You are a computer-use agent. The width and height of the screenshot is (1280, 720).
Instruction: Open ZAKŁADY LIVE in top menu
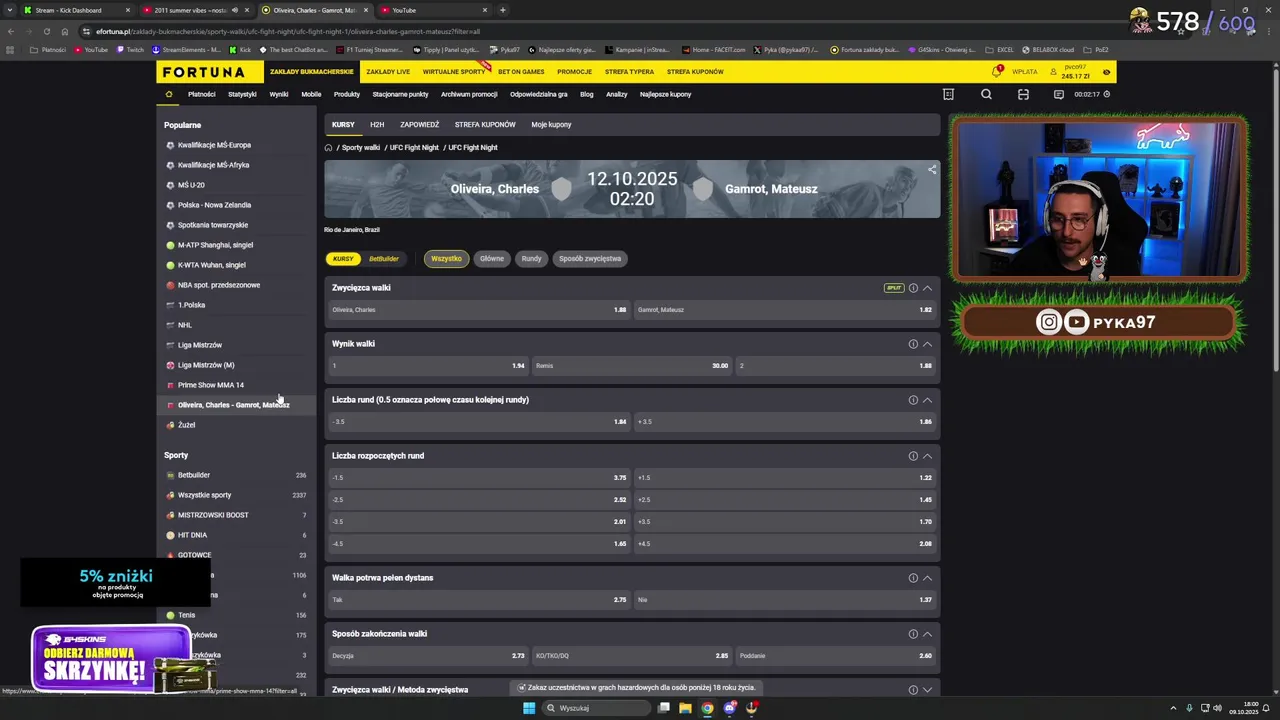[x=388, y=72]
